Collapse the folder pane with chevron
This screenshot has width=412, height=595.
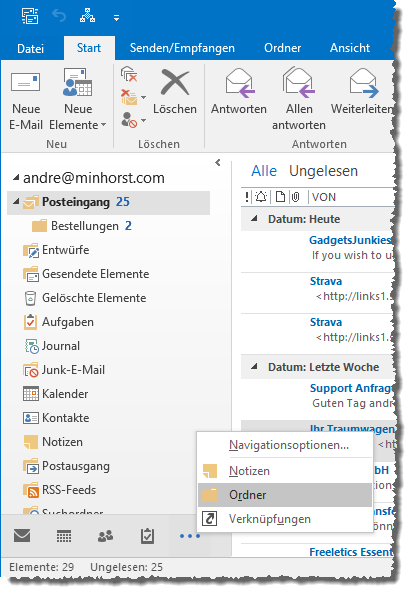pyautogui.click(x=218, y=163)
